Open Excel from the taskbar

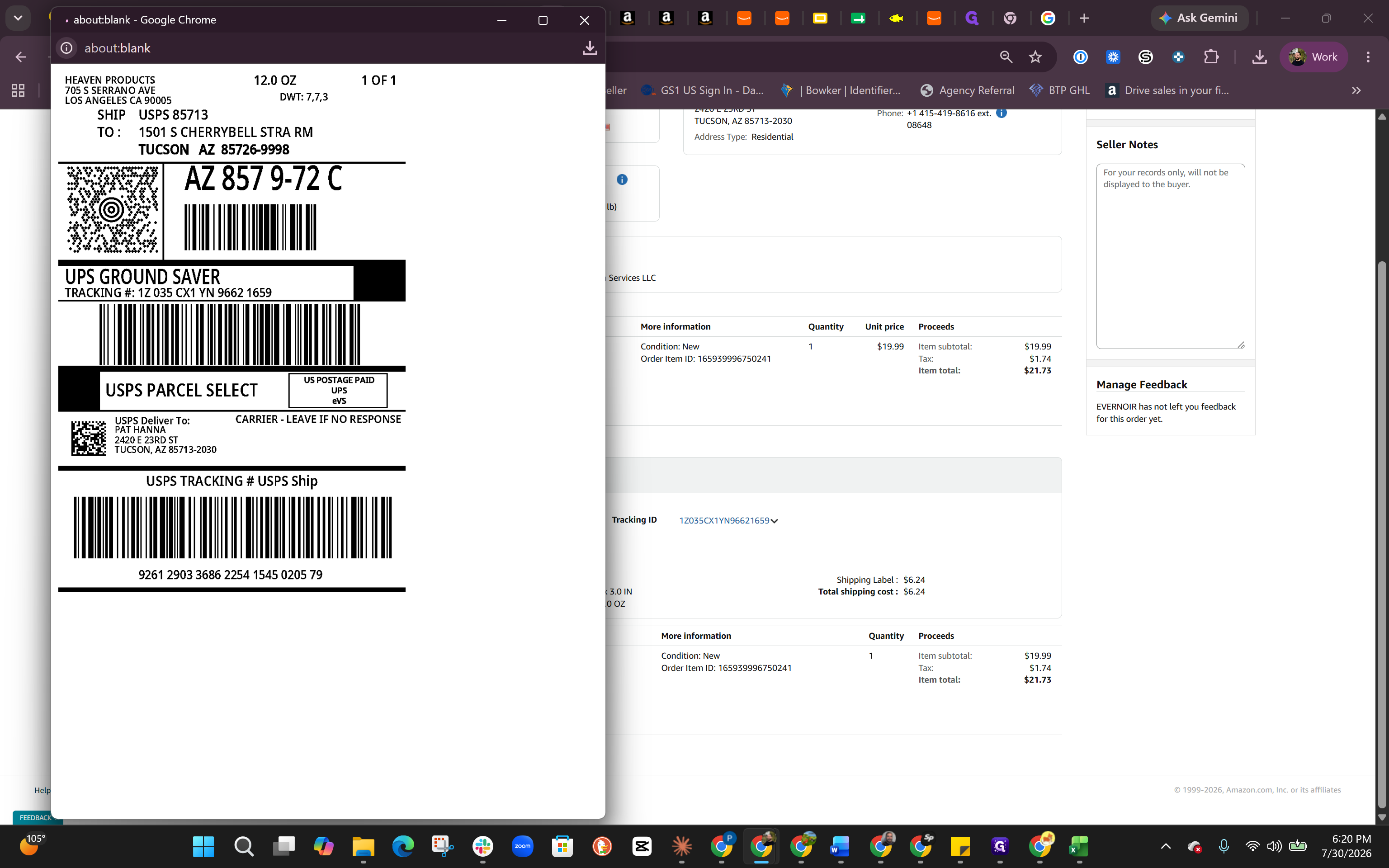tap(1078, 845)
